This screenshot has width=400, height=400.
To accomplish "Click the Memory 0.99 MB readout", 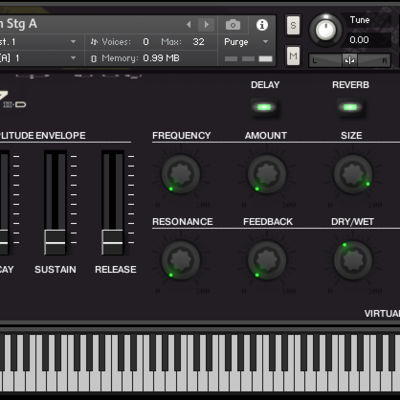I will click(161, 58).
